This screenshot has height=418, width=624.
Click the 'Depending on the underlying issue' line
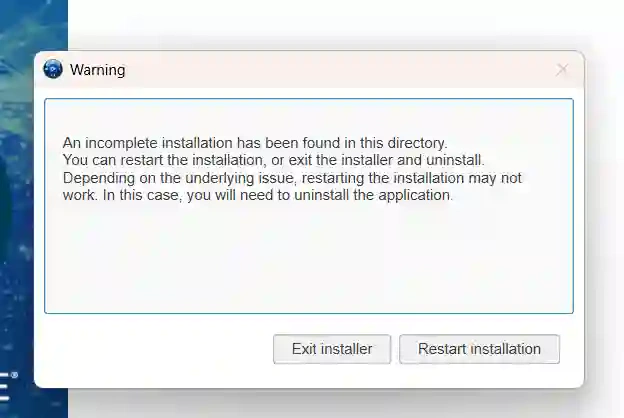point(292,178)
